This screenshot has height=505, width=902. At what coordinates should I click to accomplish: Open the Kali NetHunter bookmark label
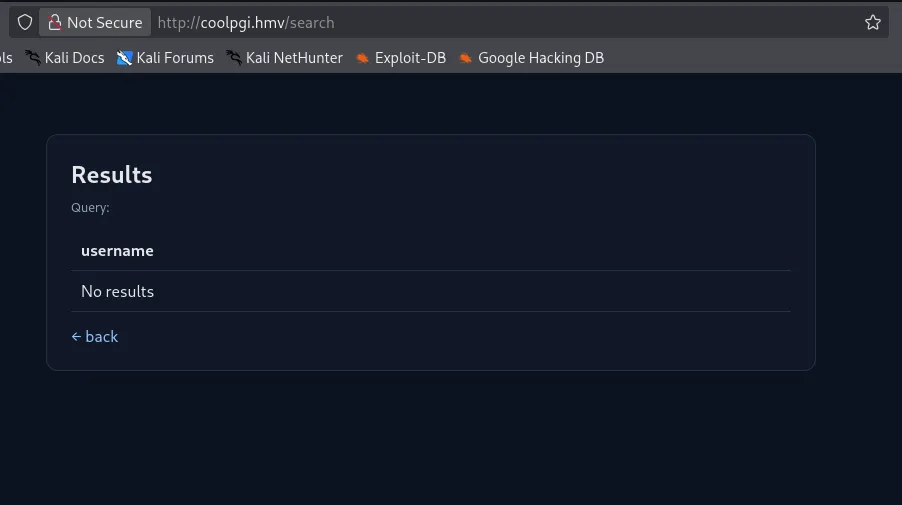point(294,58)
